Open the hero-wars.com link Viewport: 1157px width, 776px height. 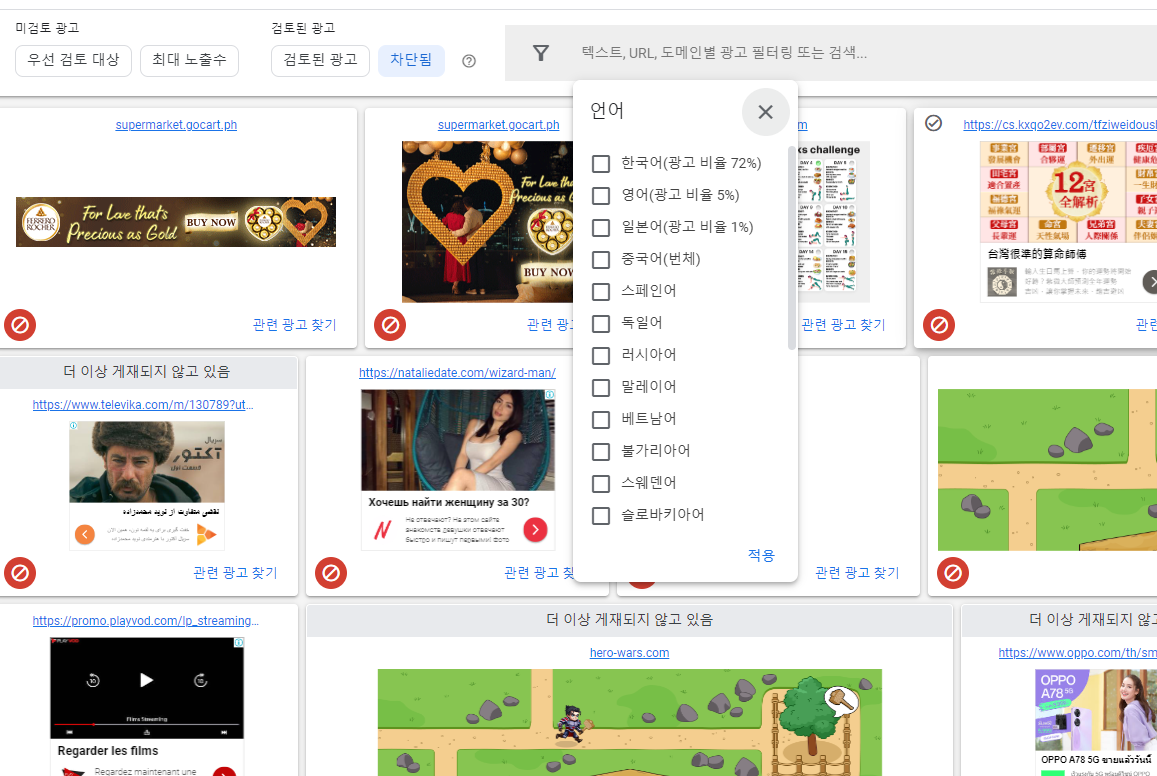pos(629,653)
